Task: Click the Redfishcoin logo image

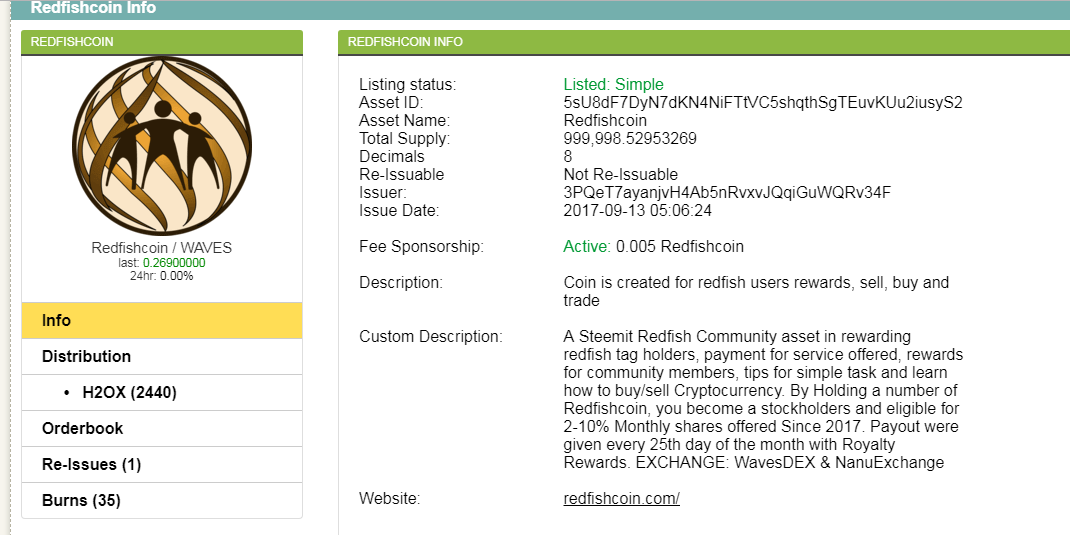Action: (x=162, y=146)
